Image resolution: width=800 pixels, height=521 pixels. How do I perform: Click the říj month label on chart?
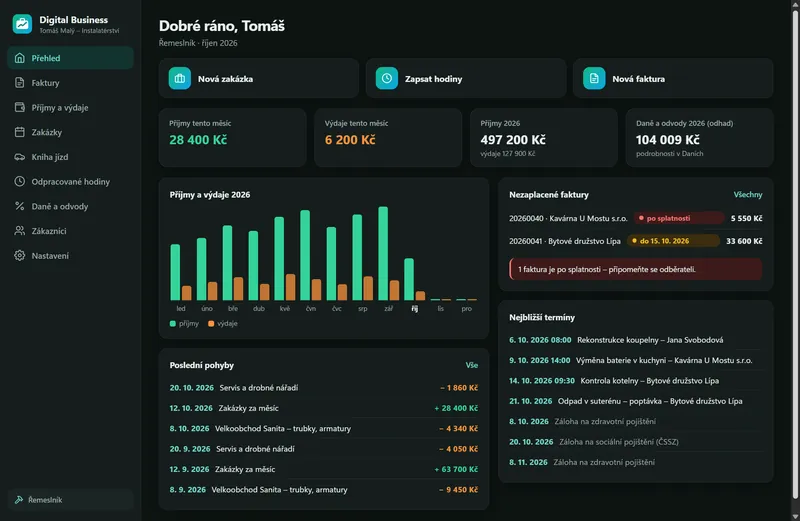[x=414, y=309]
